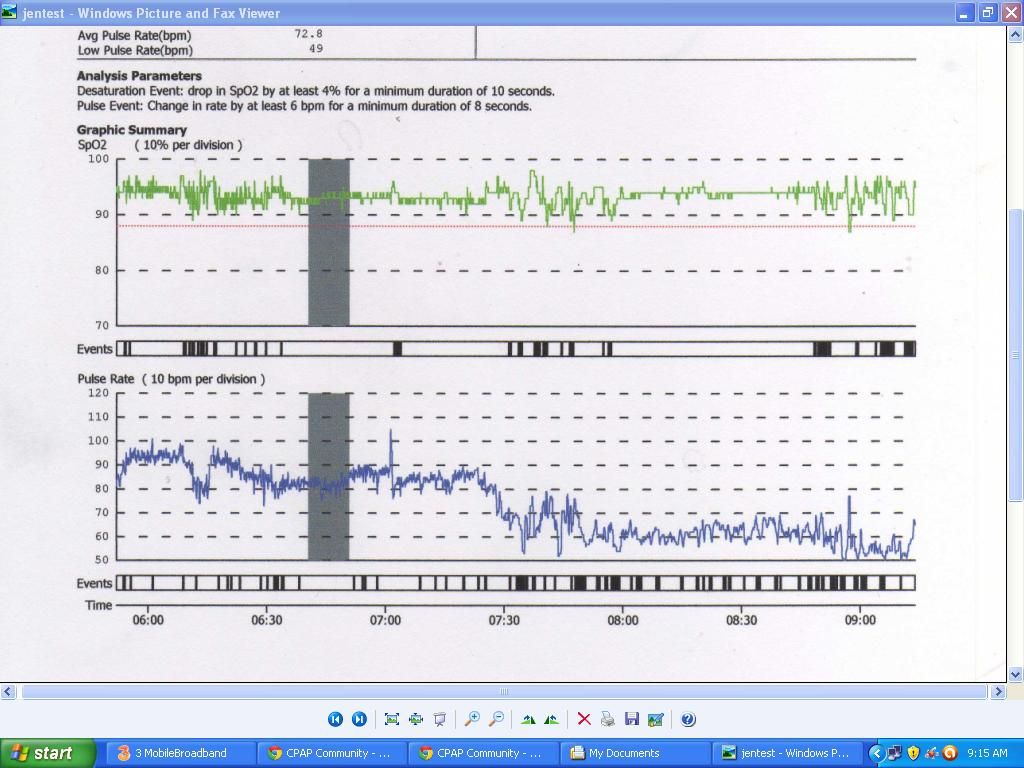Click the horizontal scrollbar left arrow
Viewport: 1024px width, 768px height.
tap(8, 691)
